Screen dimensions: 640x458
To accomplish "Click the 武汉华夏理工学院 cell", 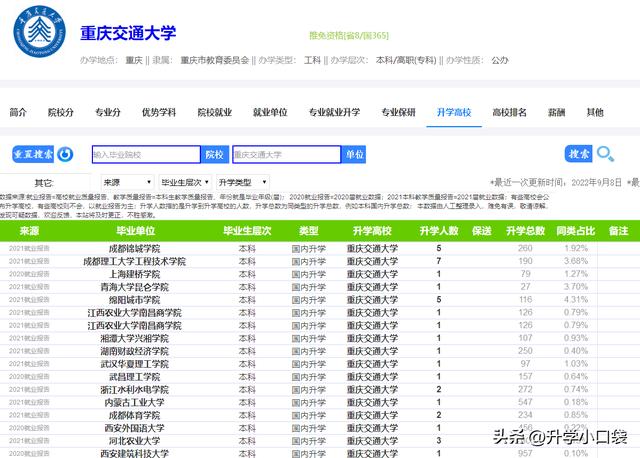I will click(x=134, y=364).
